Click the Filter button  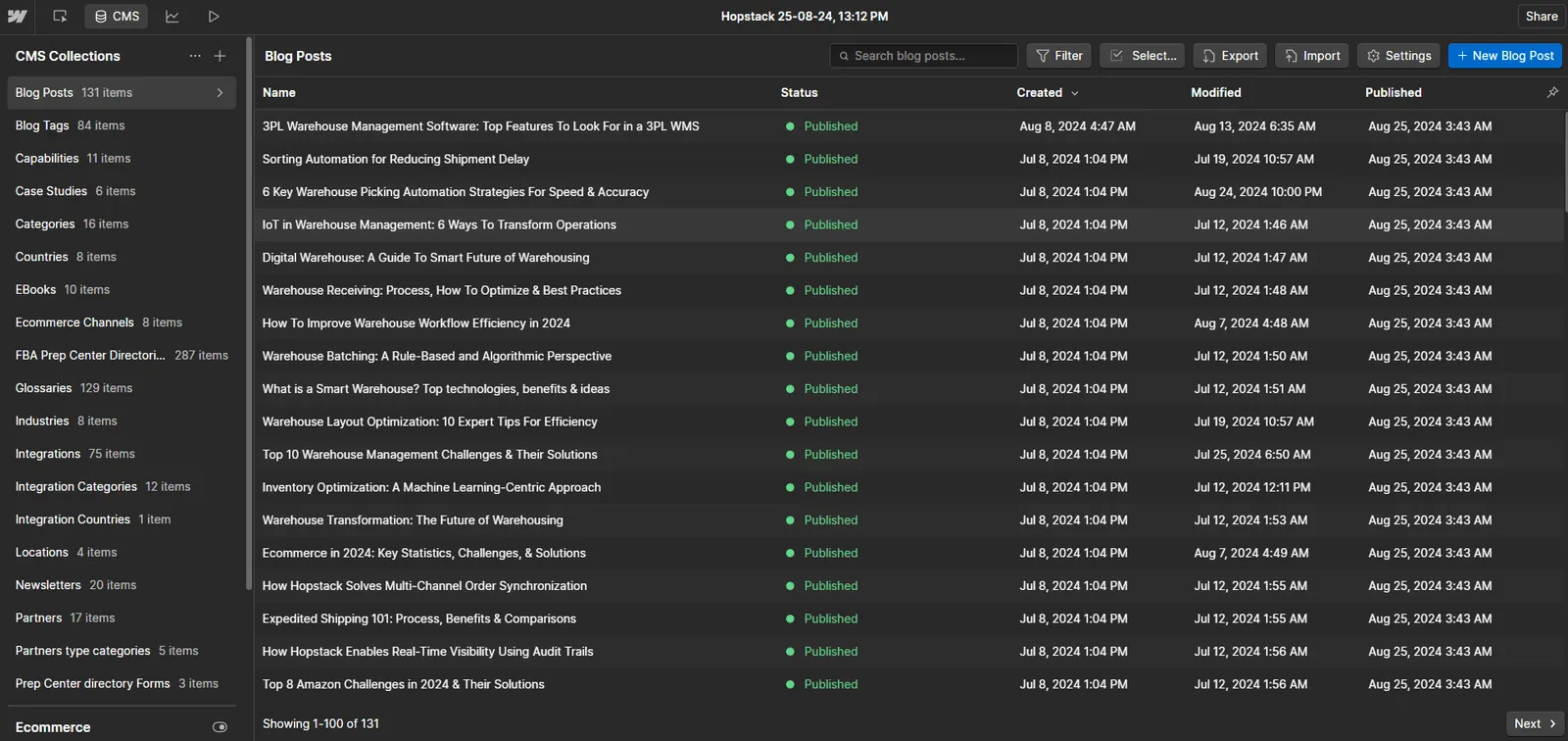point(1059,56)
